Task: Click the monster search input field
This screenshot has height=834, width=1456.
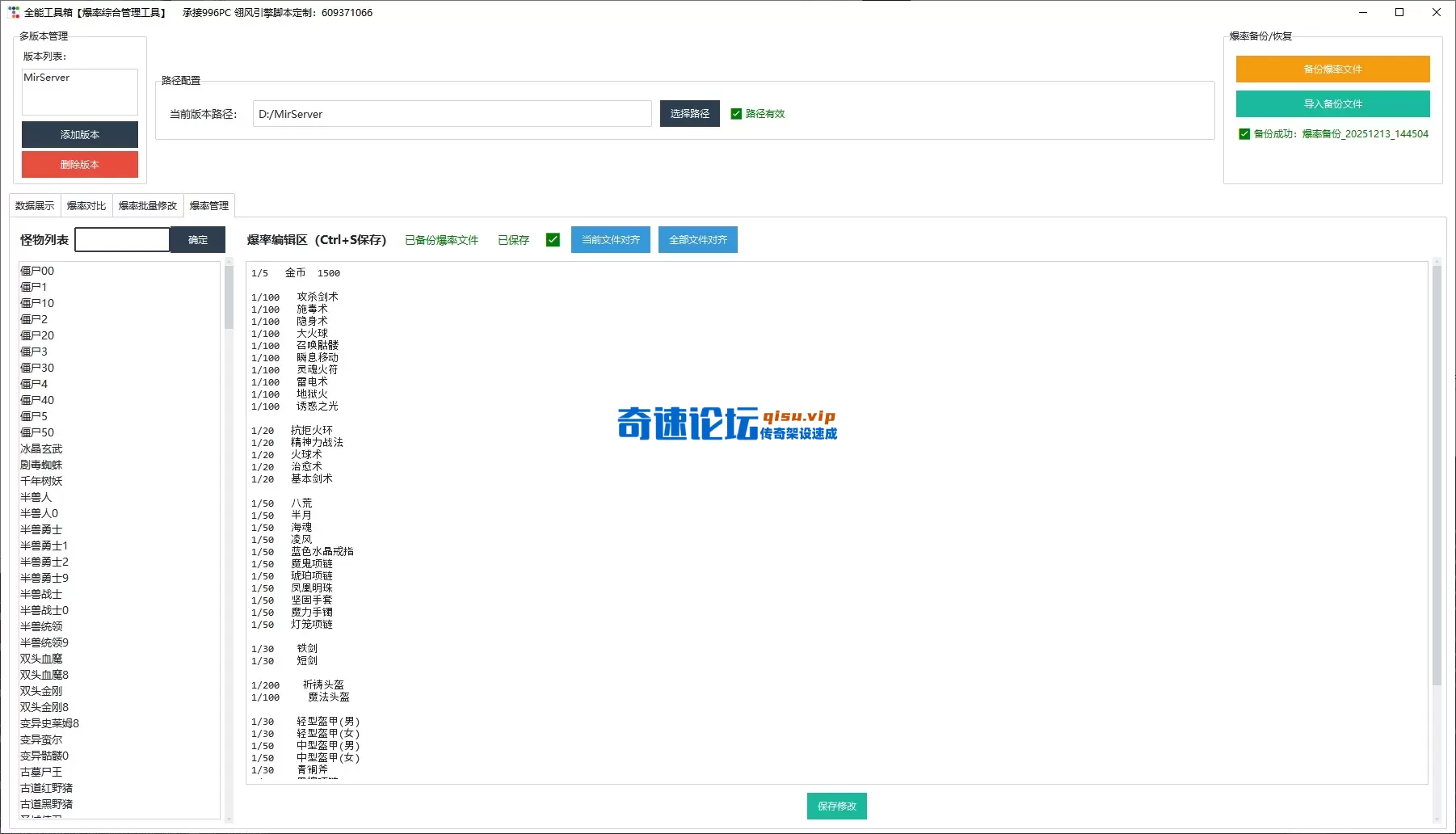Action: tap(121, 239)
